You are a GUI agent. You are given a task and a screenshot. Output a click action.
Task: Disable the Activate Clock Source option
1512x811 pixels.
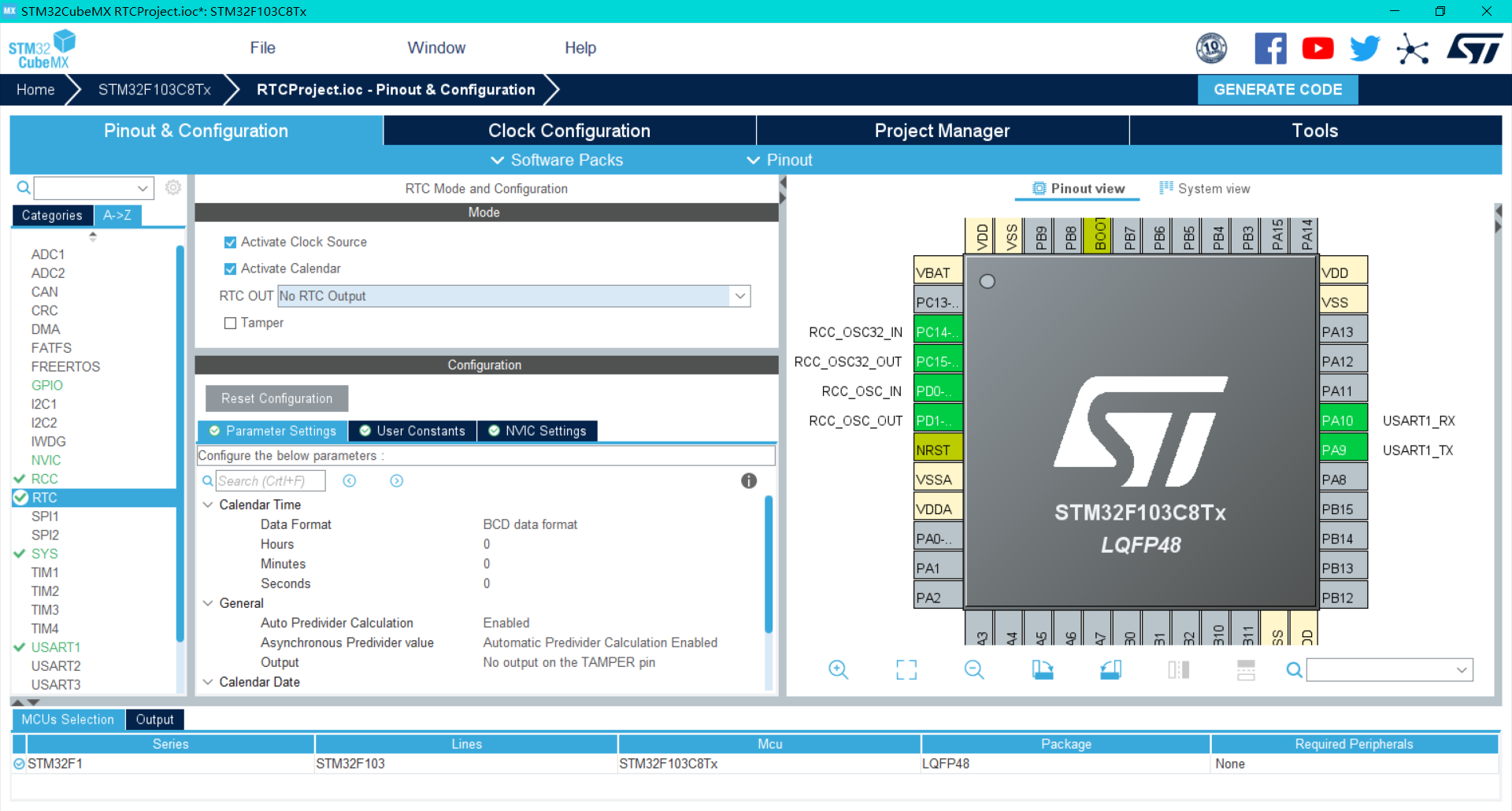[230, 242]
